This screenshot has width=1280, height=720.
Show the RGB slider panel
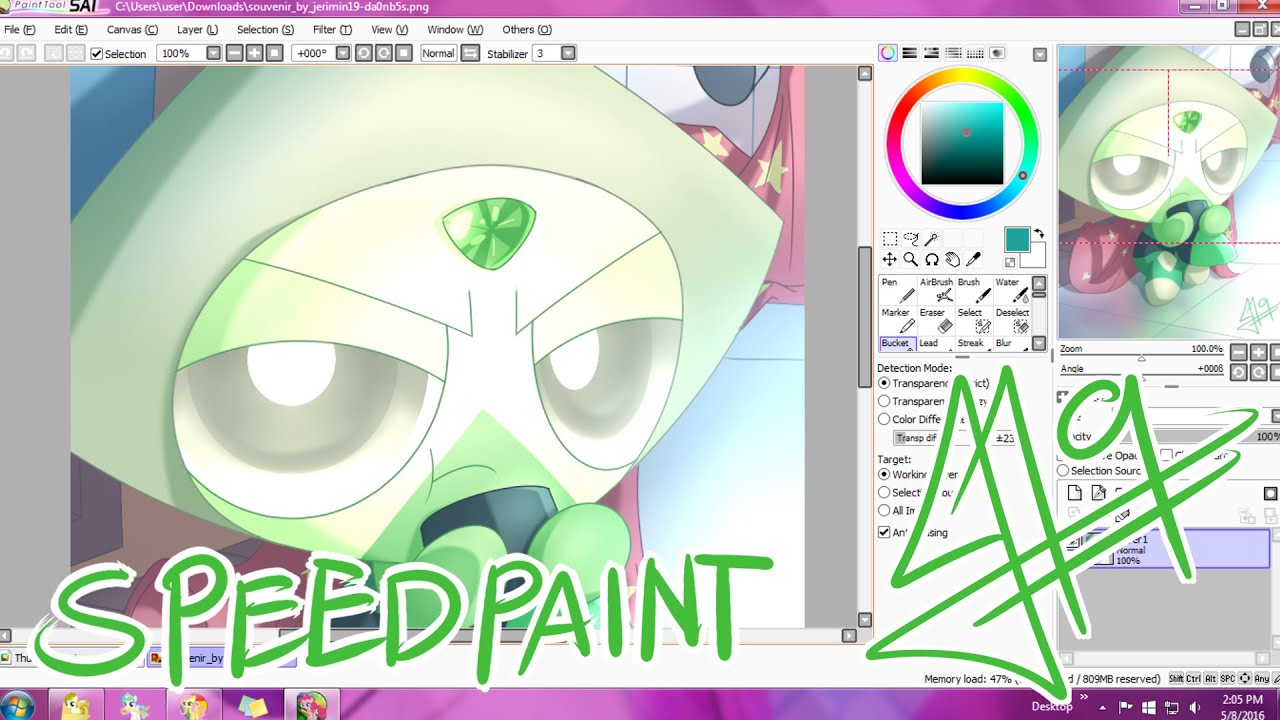[910, 53]
